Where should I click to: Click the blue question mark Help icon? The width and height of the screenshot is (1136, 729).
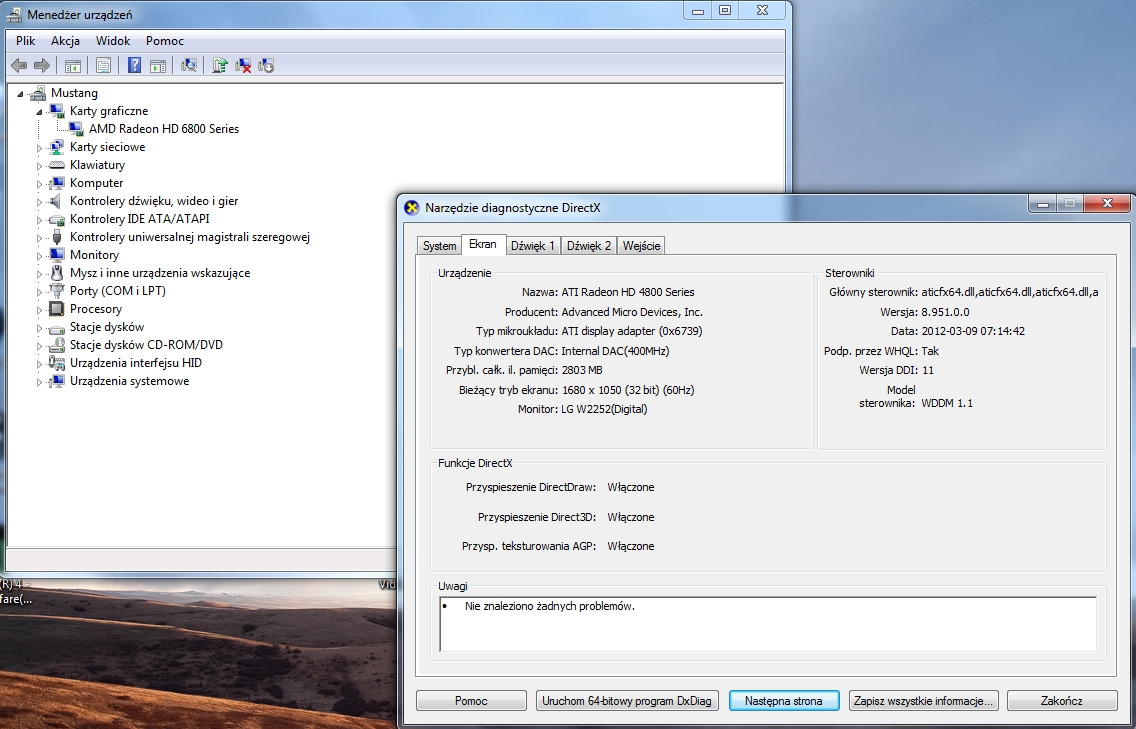click(x=134, y=66)
